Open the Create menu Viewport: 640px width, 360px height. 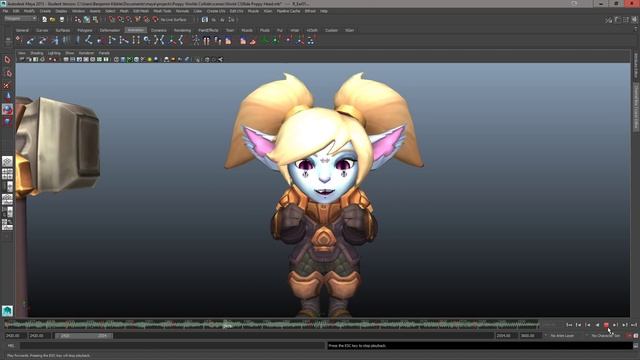pyautogui.click(x=45, y=11)
